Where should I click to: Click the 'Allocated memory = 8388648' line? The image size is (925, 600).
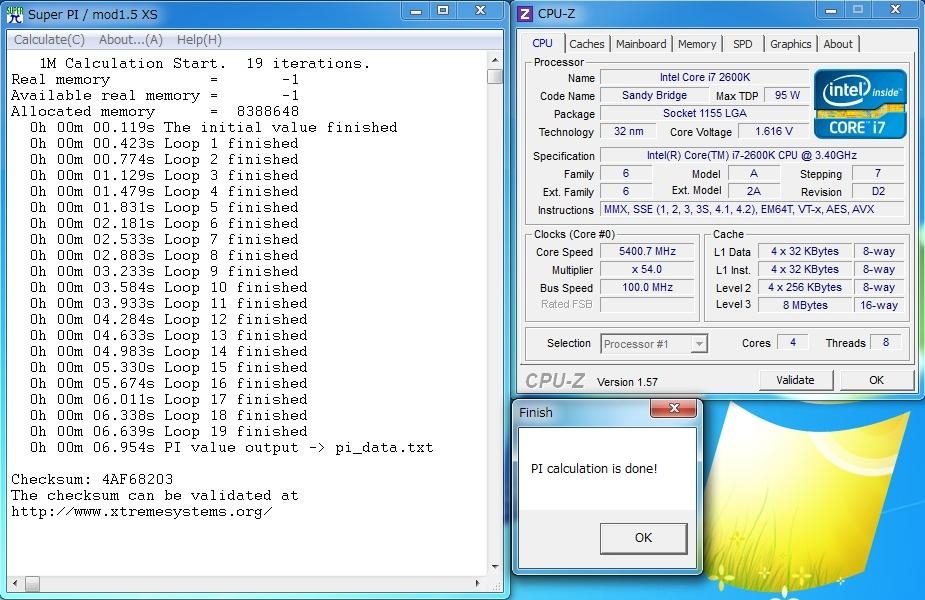(x=155, y=111)
